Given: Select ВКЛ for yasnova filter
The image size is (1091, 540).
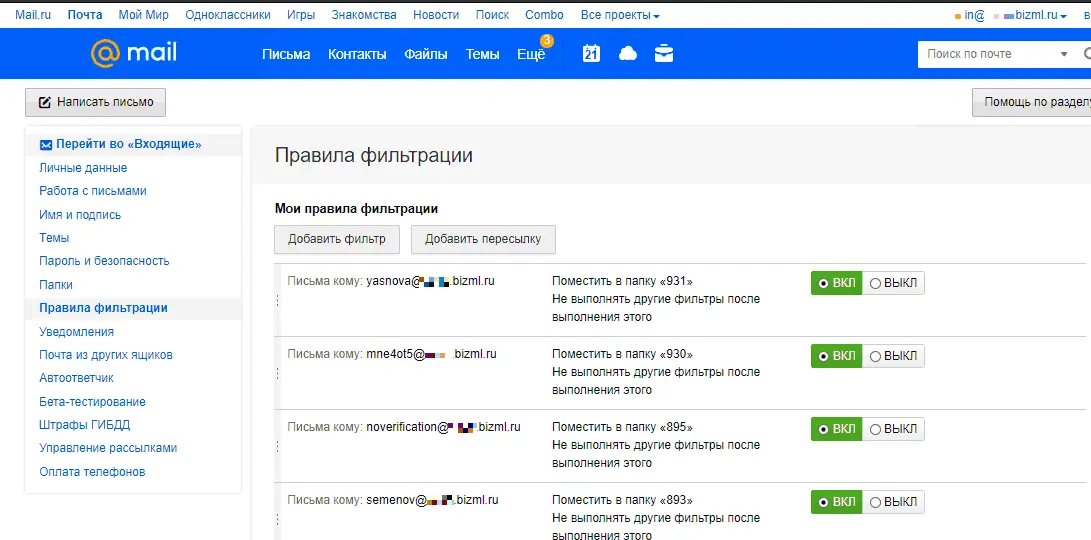Looking at the screenshot, I should (x=836, y=283).
